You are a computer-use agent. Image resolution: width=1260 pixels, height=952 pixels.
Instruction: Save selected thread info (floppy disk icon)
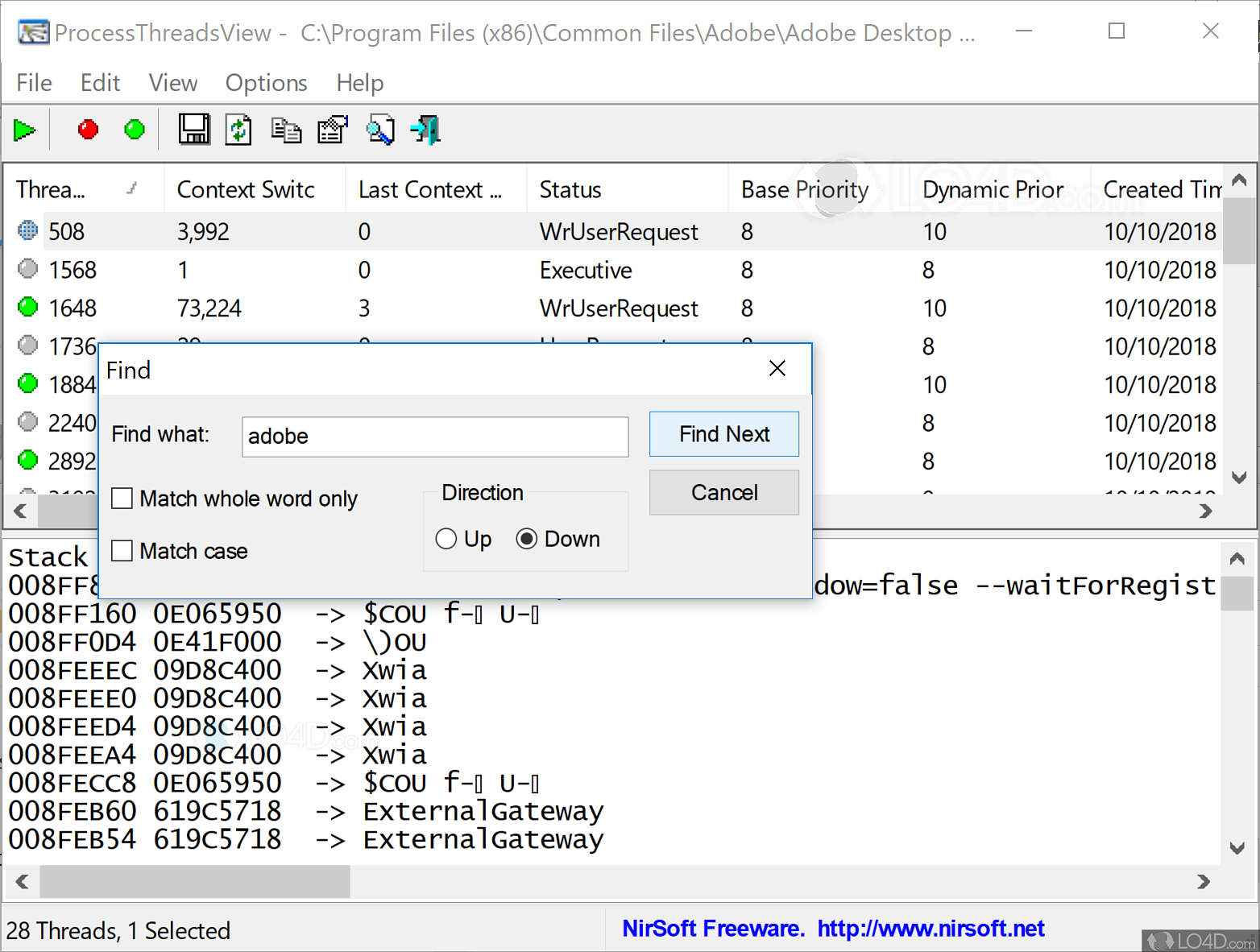tap(193, 129)
